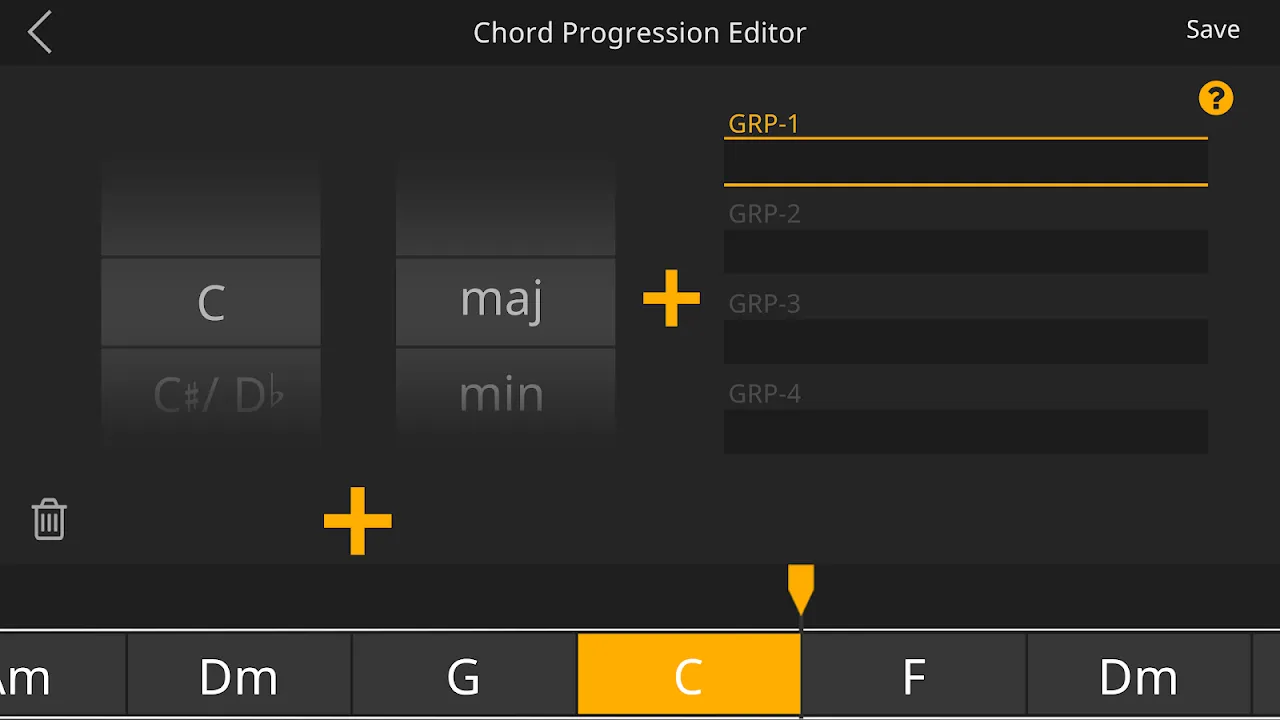Select the Dm chord after C
Viewport: 1280px width, 720px height.
click(x=1140, y=675)
